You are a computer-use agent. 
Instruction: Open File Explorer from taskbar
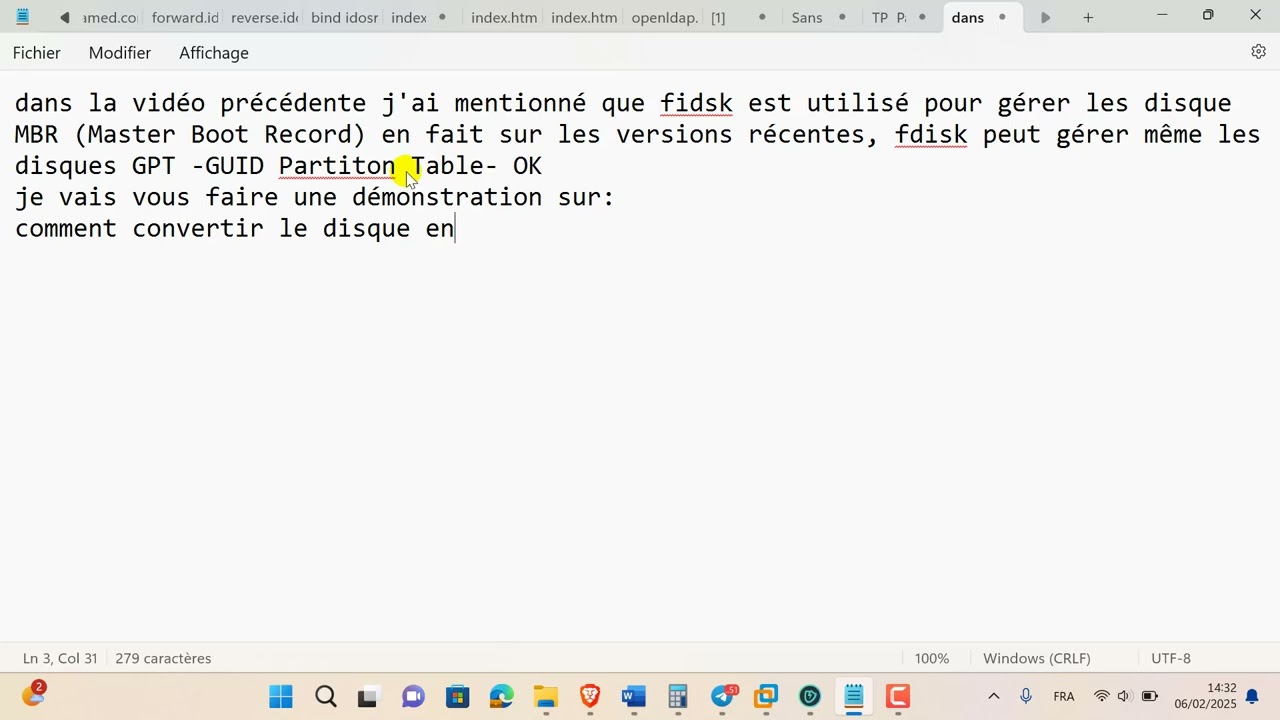545,697
